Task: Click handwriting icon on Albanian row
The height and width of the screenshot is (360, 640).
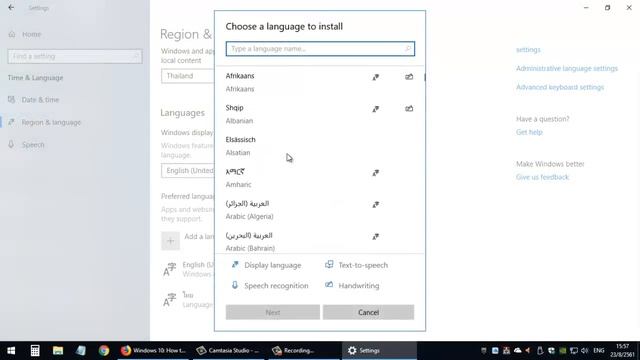Action: pos(409,109)
